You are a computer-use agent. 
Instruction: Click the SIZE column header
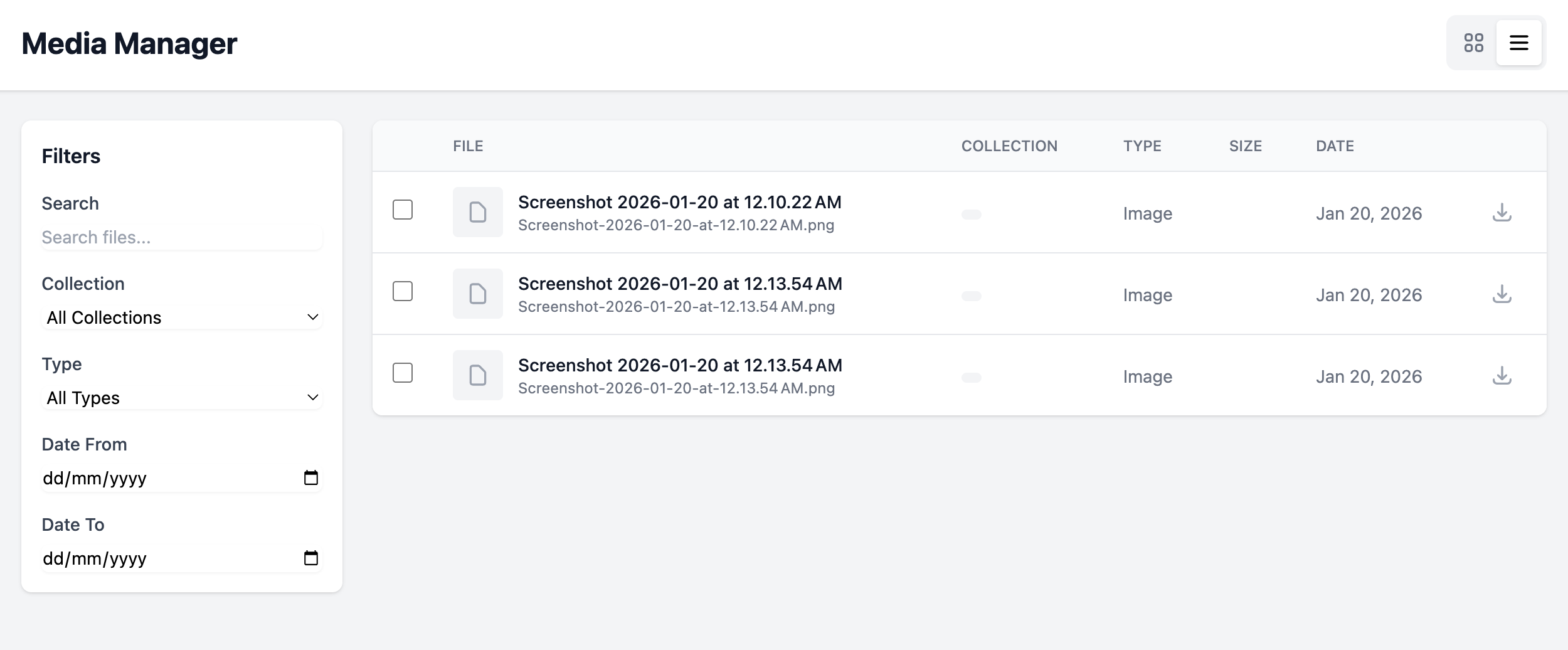(1245, 146)
